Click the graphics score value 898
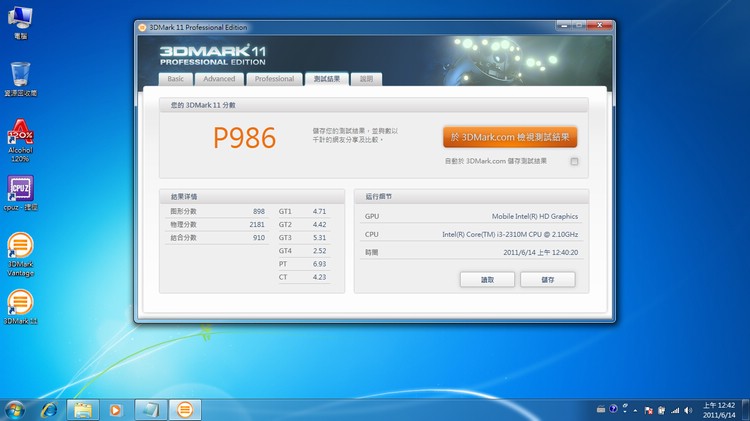 [x=259, y=211]
